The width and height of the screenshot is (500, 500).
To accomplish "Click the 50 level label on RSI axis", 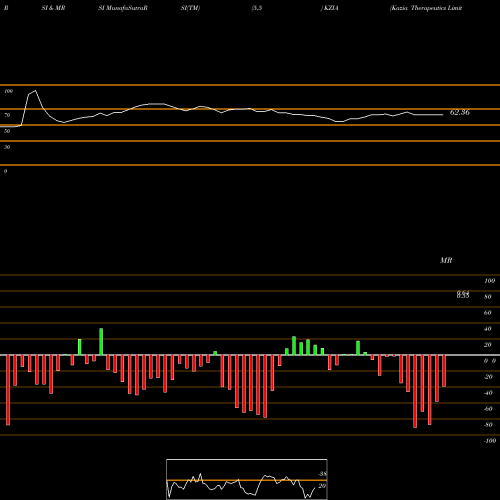I will (7, 131).
